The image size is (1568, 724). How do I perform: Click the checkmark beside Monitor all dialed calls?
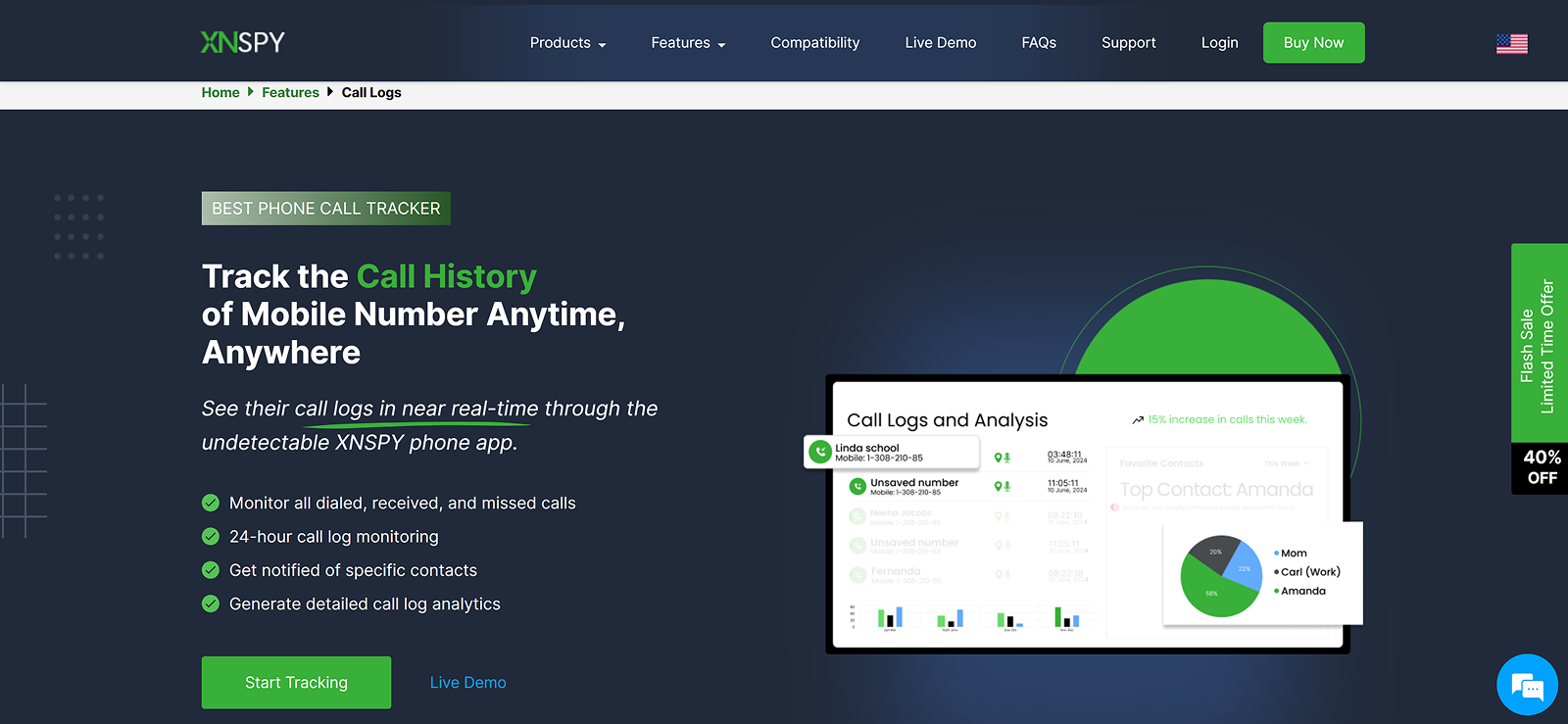tap(211, 503)
